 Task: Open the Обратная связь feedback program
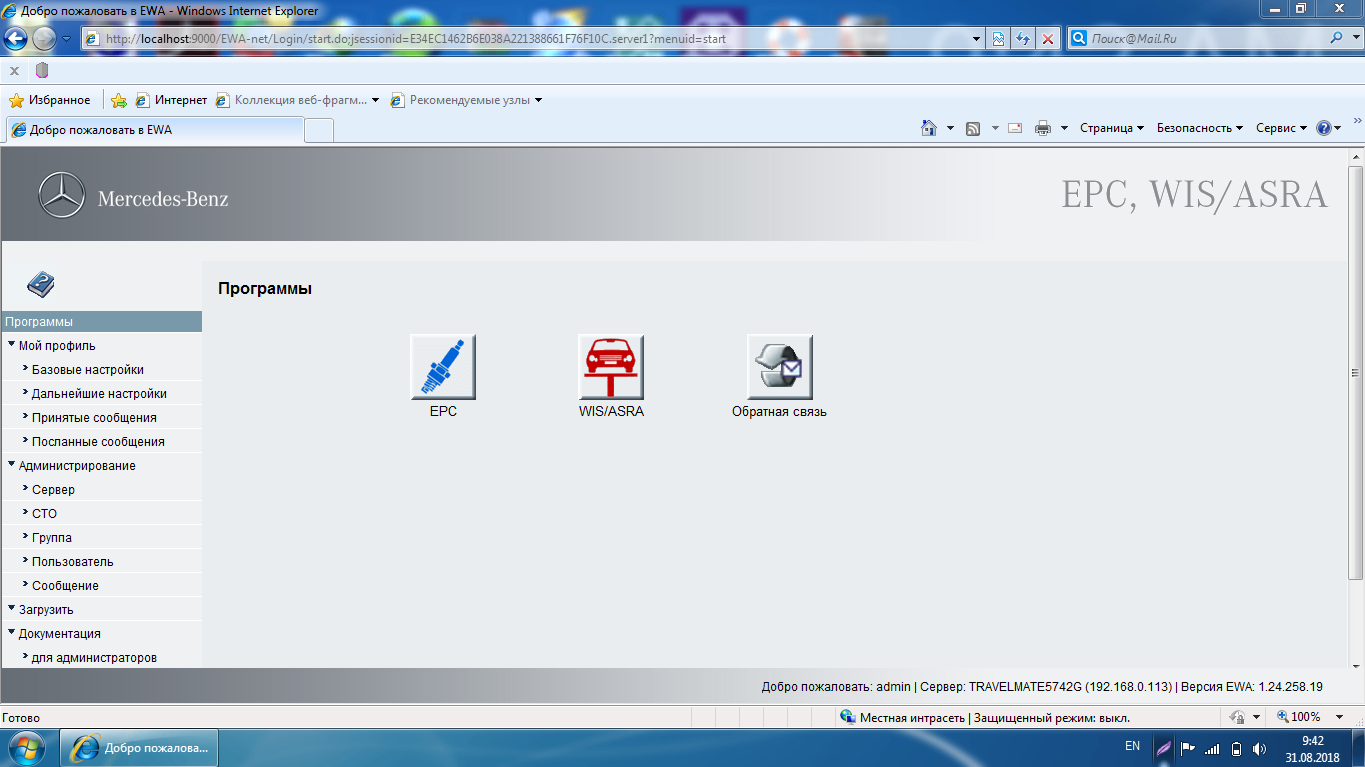[x=780, y=367]
